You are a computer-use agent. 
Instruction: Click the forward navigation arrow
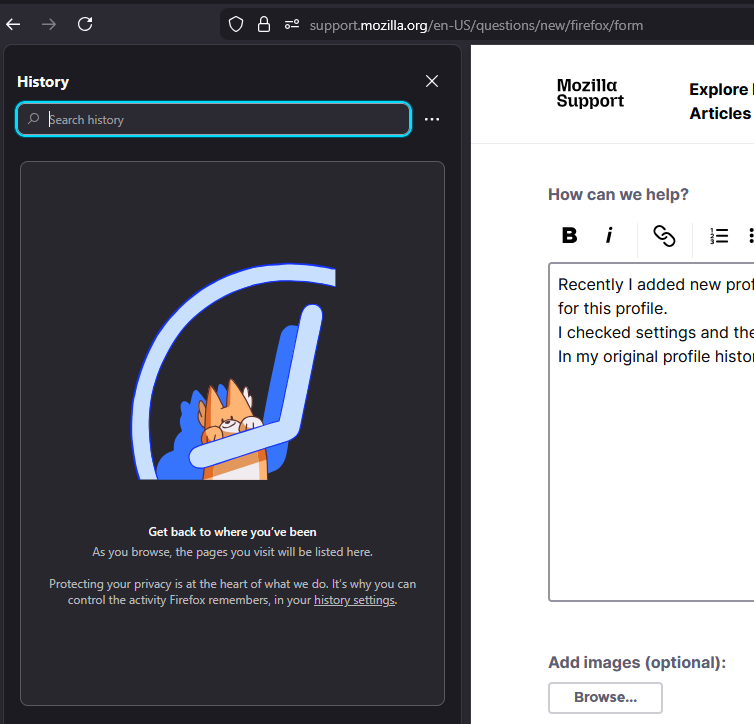tap(49, 24)
